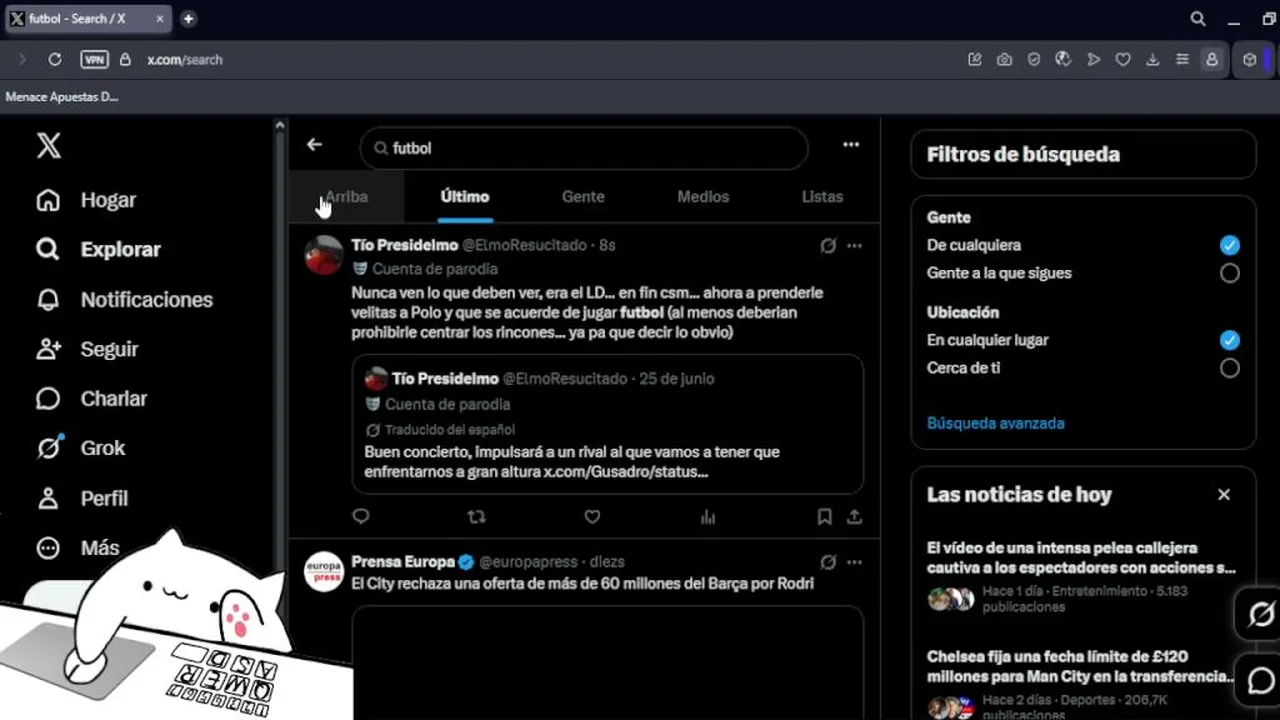Share Tío Presidelmo's post

[x=854, y=517]
